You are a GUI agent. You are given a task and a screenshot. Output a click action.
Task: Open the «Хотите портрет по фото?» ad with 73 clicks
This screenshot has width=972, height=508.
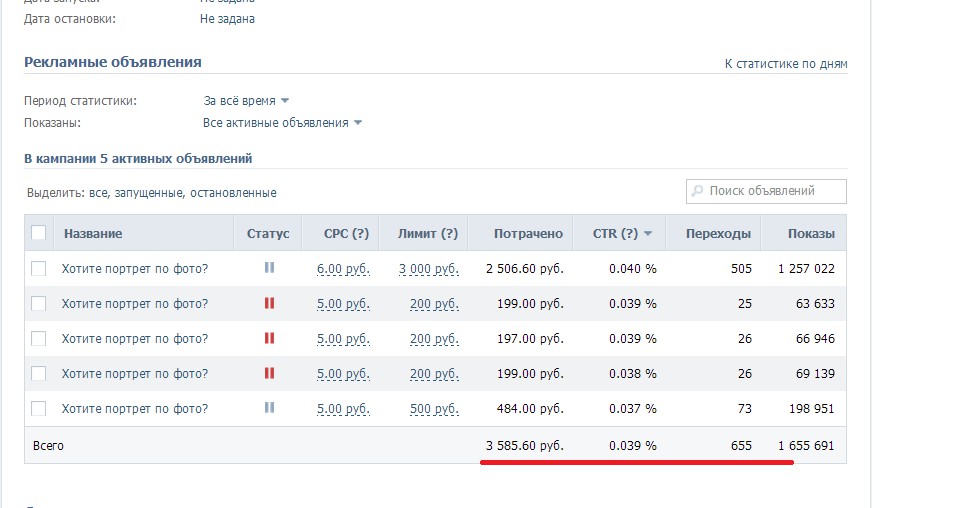click(x=135, y=408)
